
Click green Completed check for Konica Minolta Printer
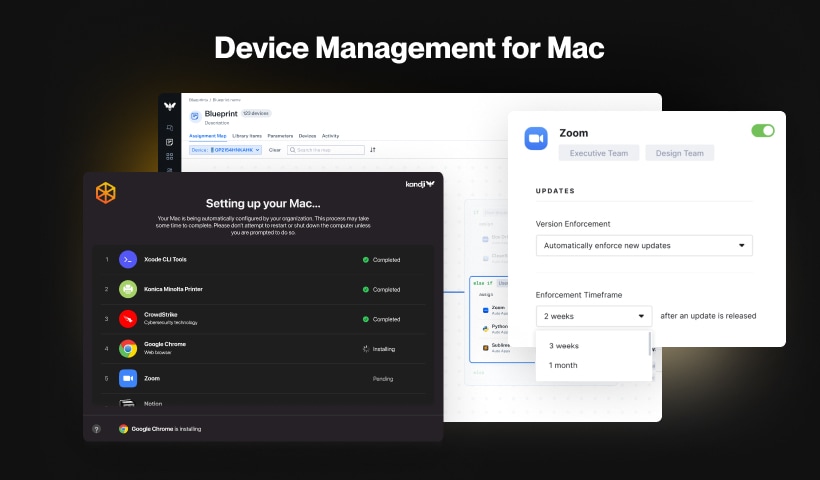tap(366, 290)
